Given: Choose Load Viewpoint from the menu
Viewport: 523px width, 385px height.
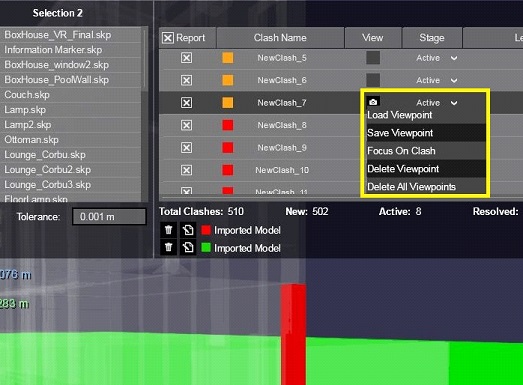Looking at the screenshot, I should 426,115.
